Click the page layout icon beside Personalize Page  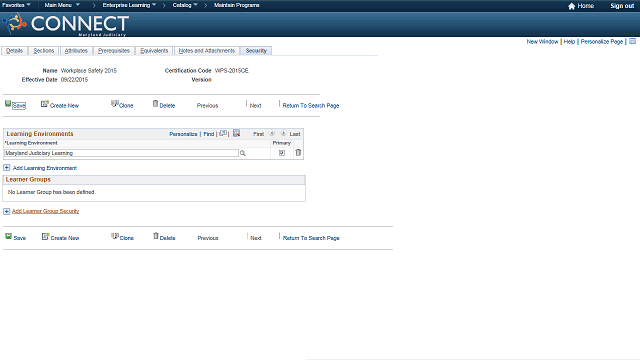click(632, 41)
